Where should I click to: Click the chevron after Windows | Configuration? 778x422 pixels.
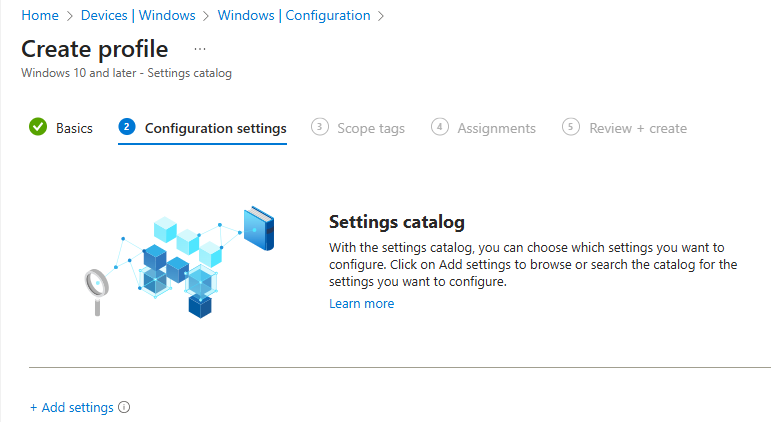click(x=381, y=16)
